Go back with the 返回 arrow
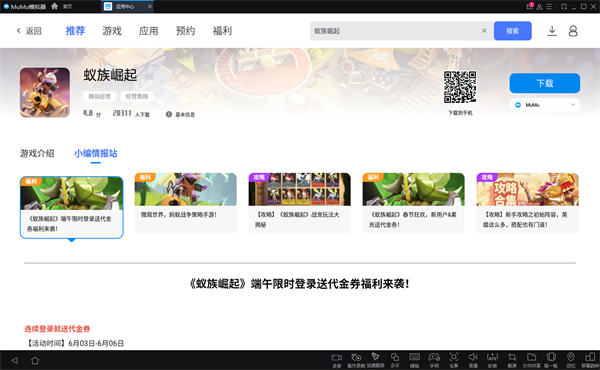 29,31
